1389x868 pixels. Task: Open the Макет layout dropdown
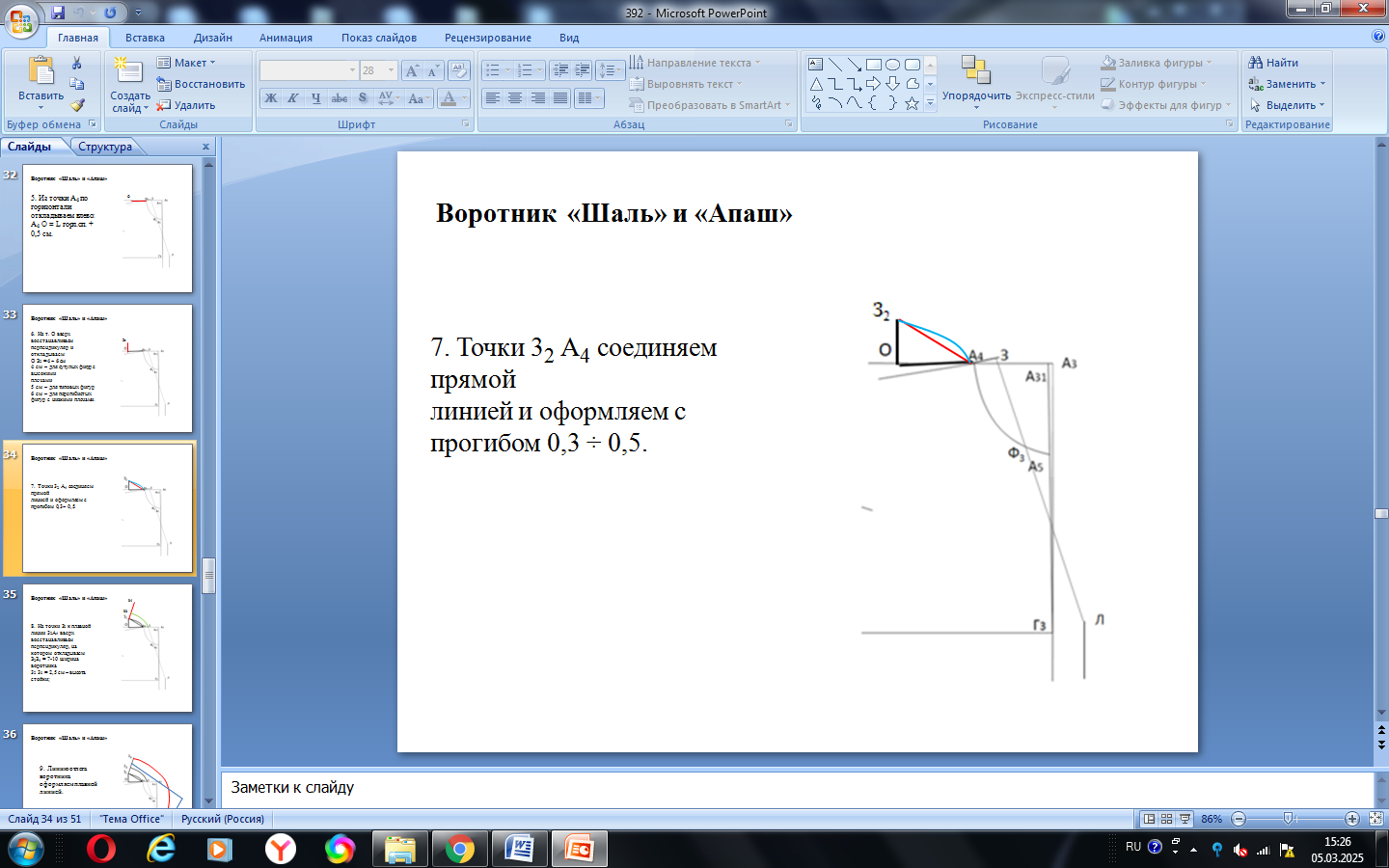(x=187, y=63)
